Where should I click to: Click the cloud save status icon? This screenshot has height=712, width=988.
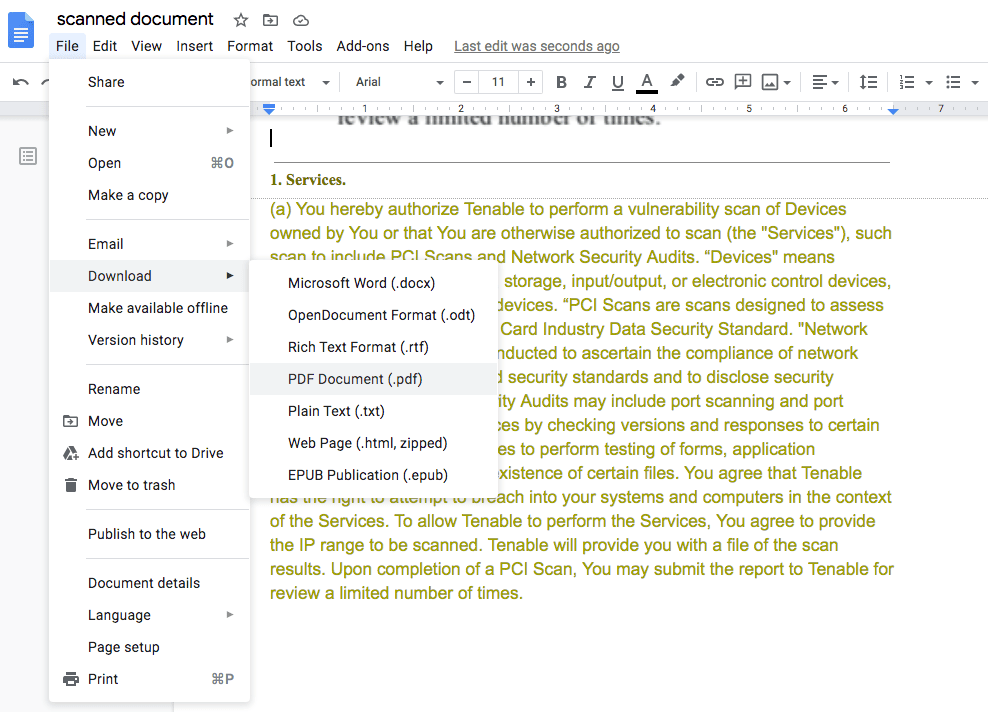(x=300, y=20)
